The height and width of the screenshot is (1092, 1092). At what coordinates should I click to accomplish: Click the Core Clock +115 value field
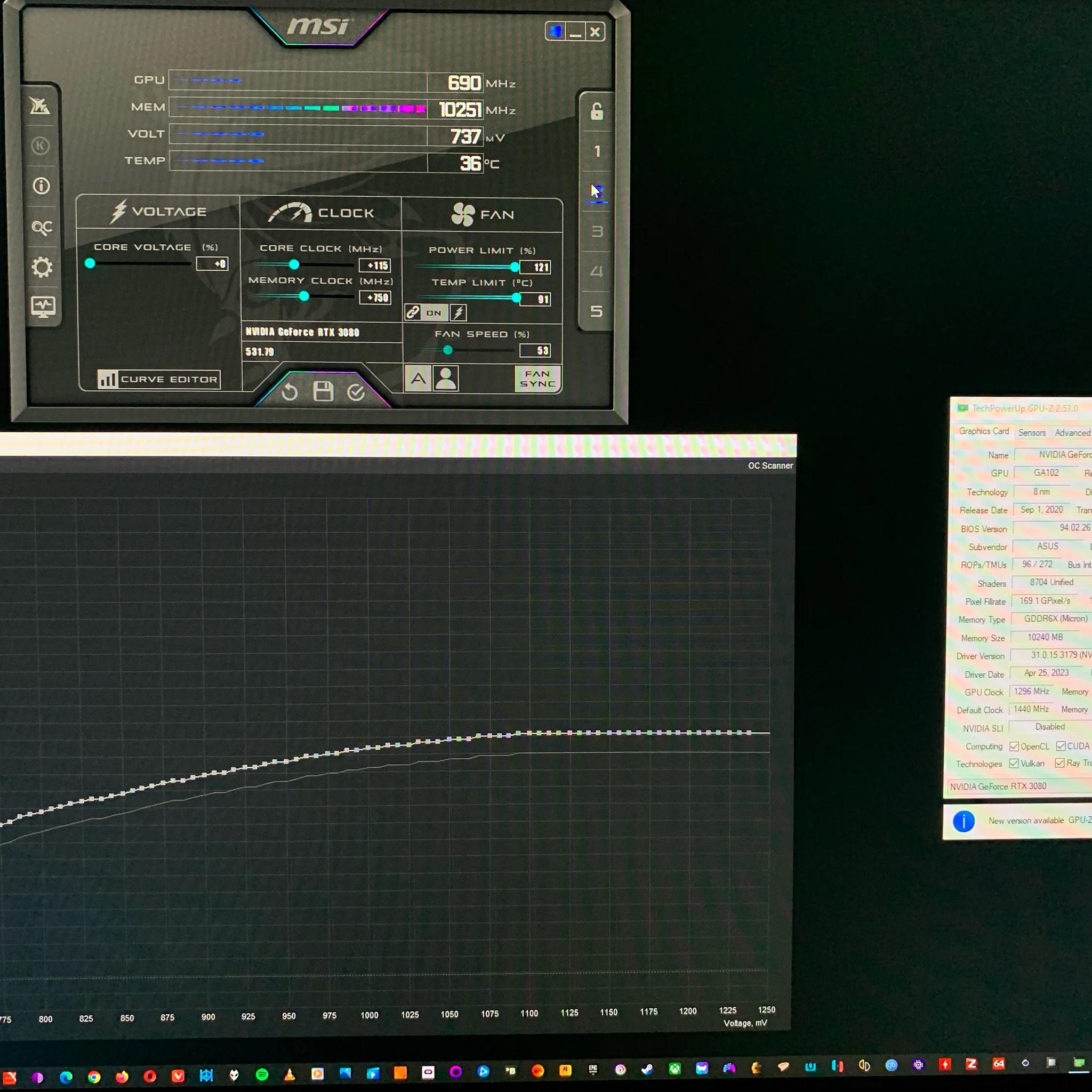pos(375,266)
